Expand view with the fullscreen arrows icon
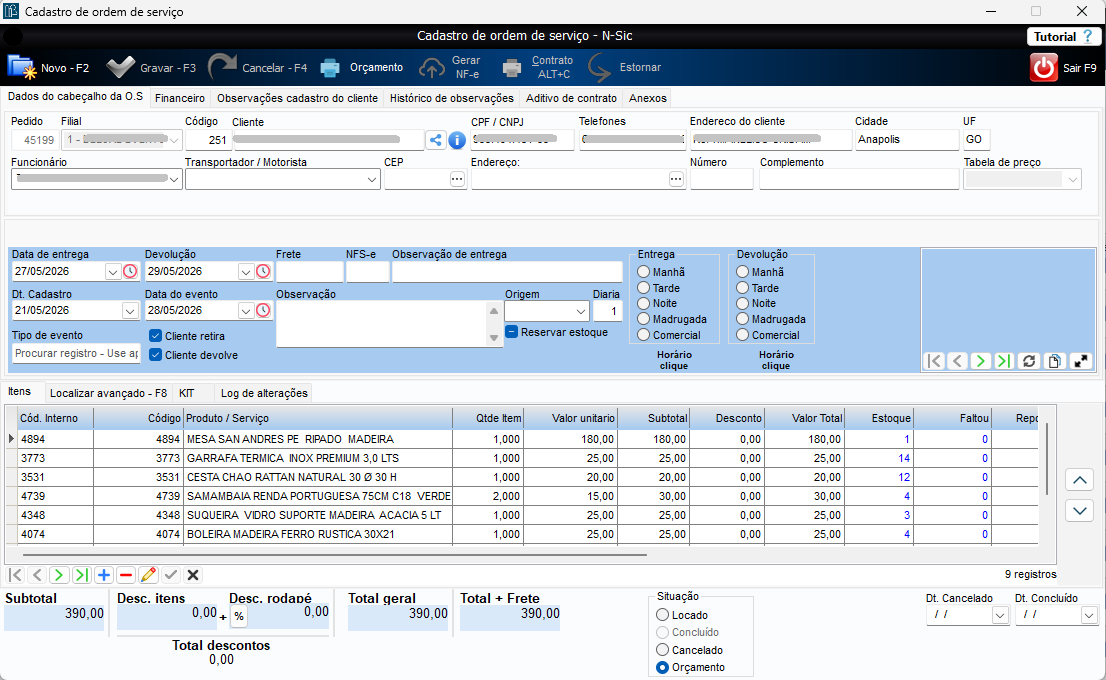 pyautogui.click(x=1081, y=361)
